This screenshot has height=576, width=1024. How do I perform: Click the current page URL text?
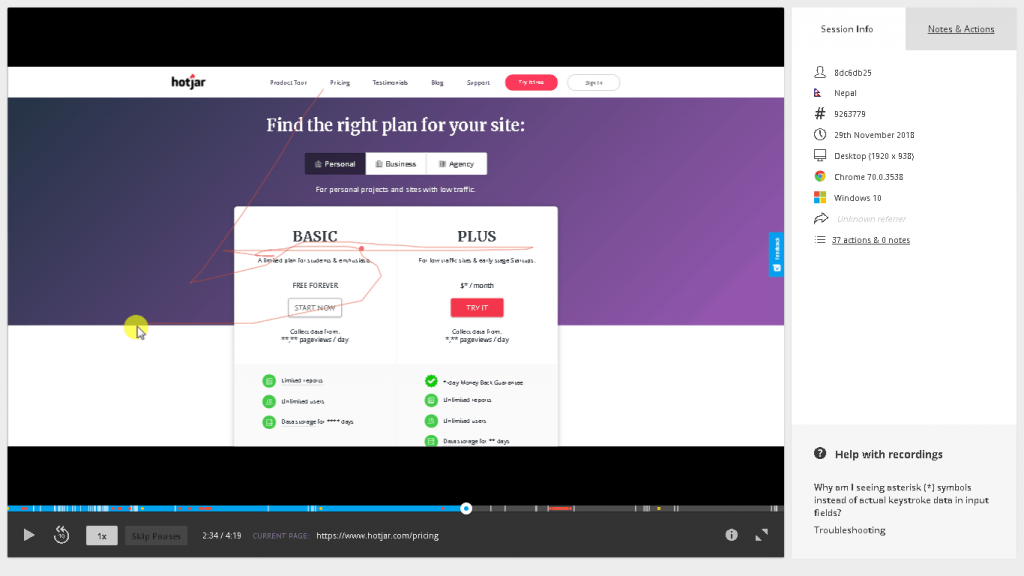[377, 536]
